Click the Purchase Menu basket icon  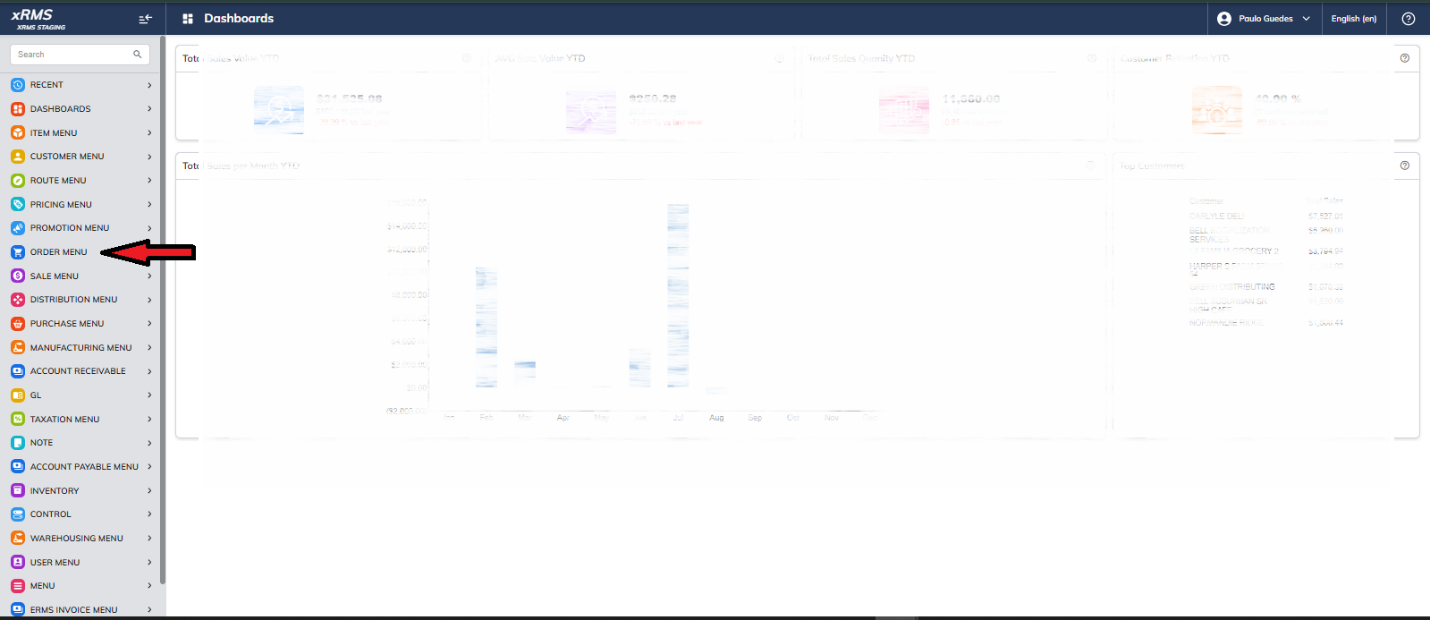pyautogui.click(x=18, y=323)
